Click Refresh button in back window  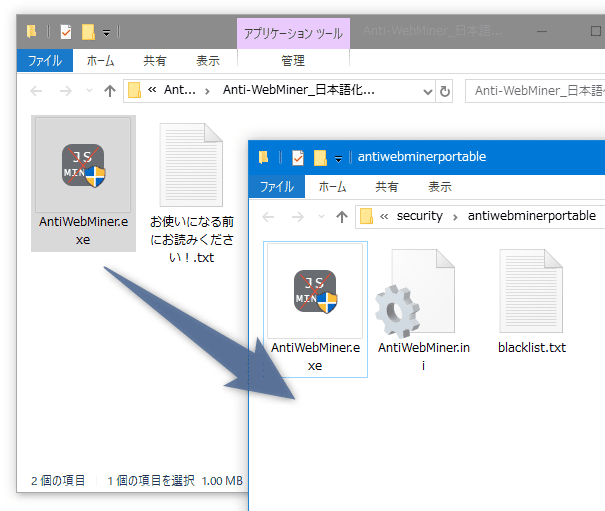444,91
